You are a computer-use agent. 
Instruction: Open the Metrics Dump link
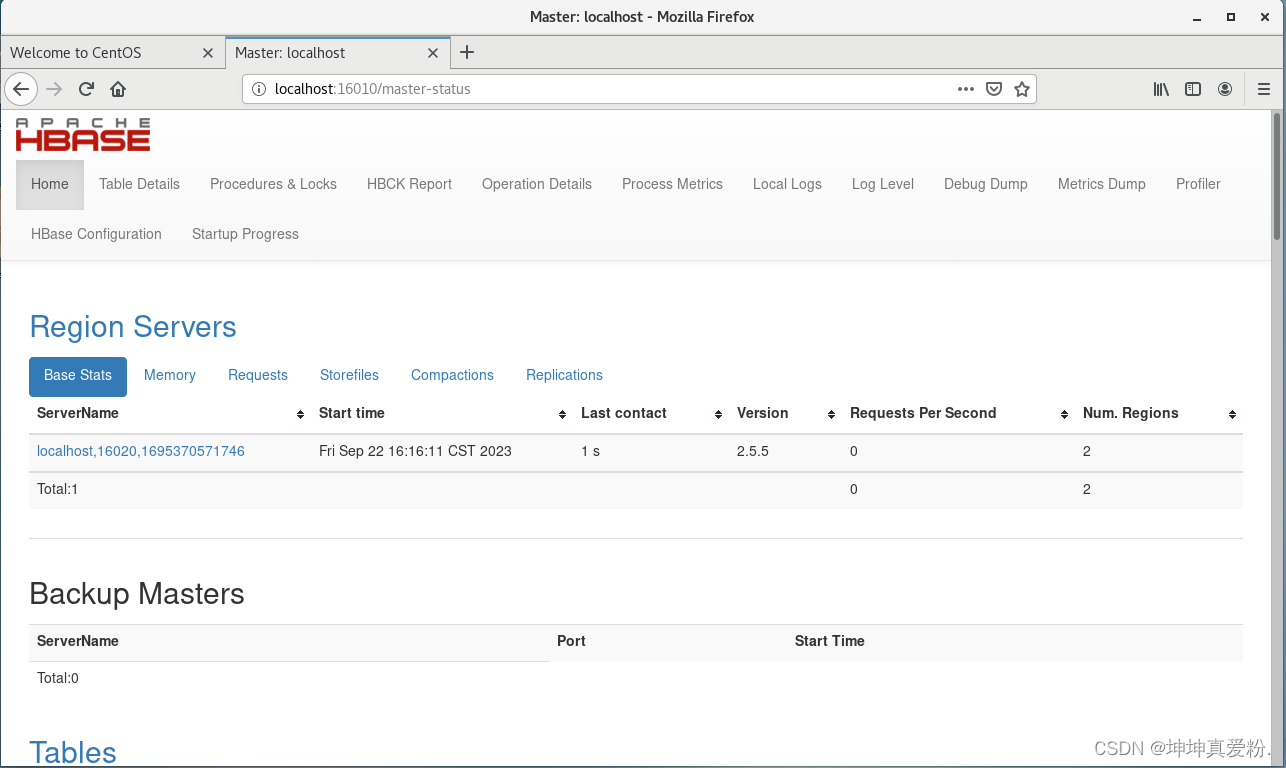[x=1102, y=184]
